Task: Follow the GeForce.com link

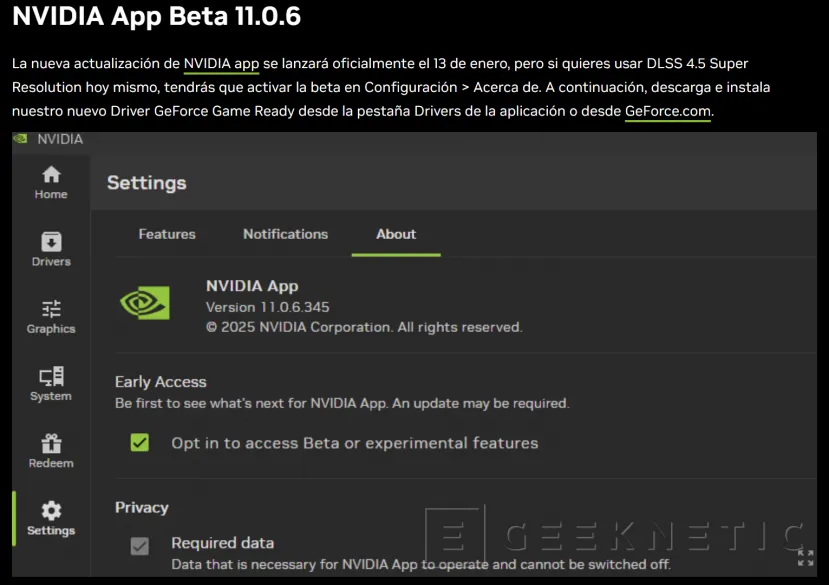Action: [667, 111]
